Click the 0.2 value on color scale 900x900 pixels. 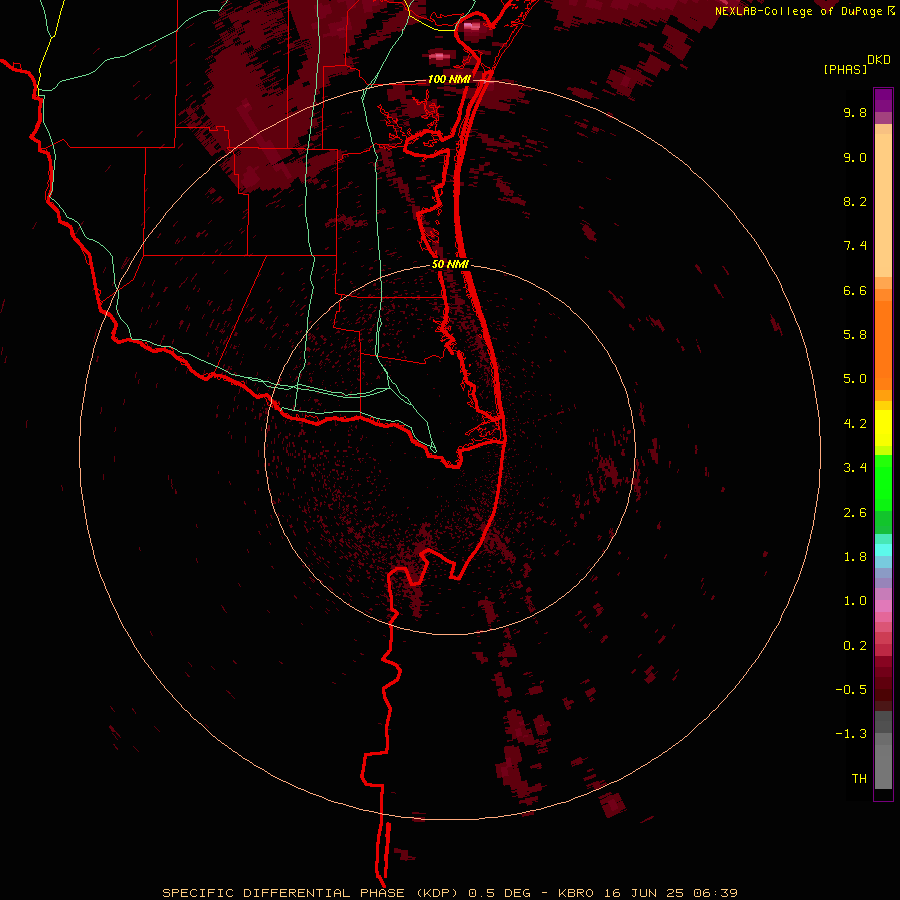pos(855,646)
